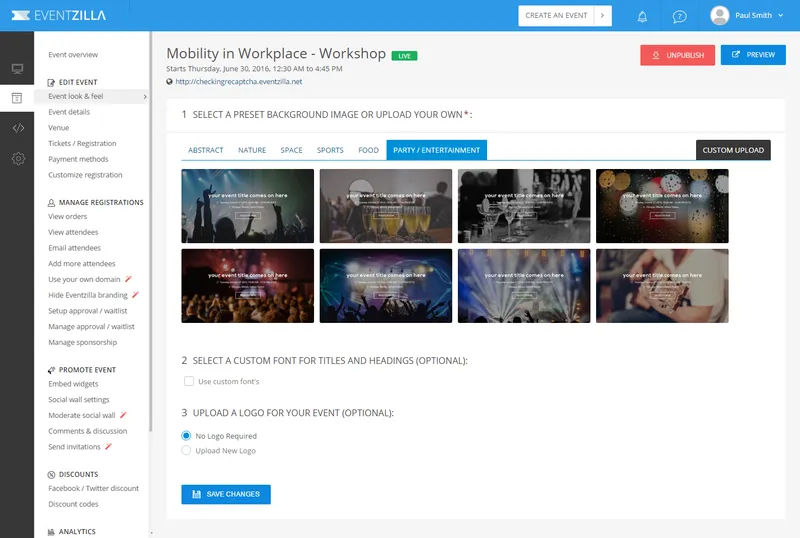Click premium marker next to Send invitations
Screen dimensions: 800x538
pyautogui.click(x=108, y=447)
